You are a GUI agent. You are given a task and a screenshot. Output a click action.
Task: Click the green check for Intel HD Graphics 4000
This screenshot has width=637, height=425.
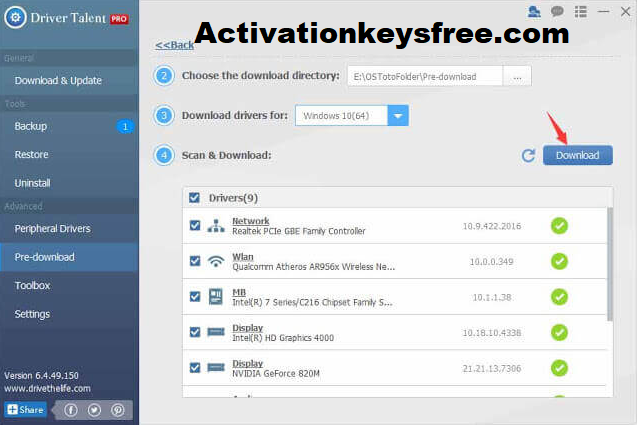pyautogui.click(x=559, y=332)
